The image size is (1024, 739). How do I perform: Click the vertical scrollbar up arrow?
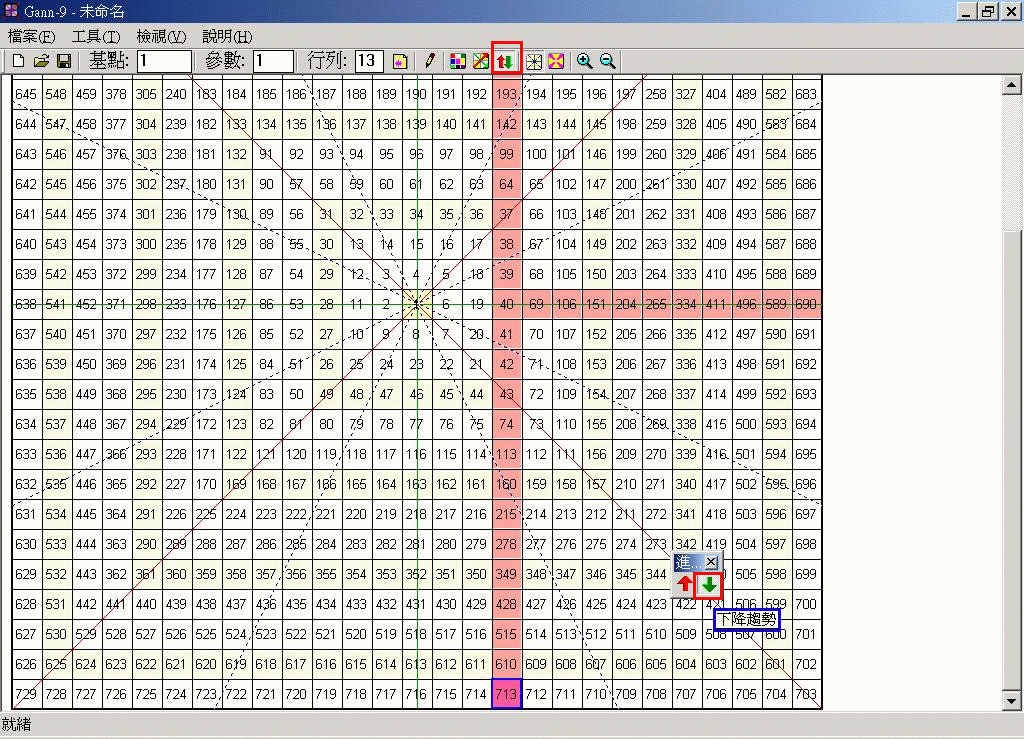click(x=1011, y=85)
